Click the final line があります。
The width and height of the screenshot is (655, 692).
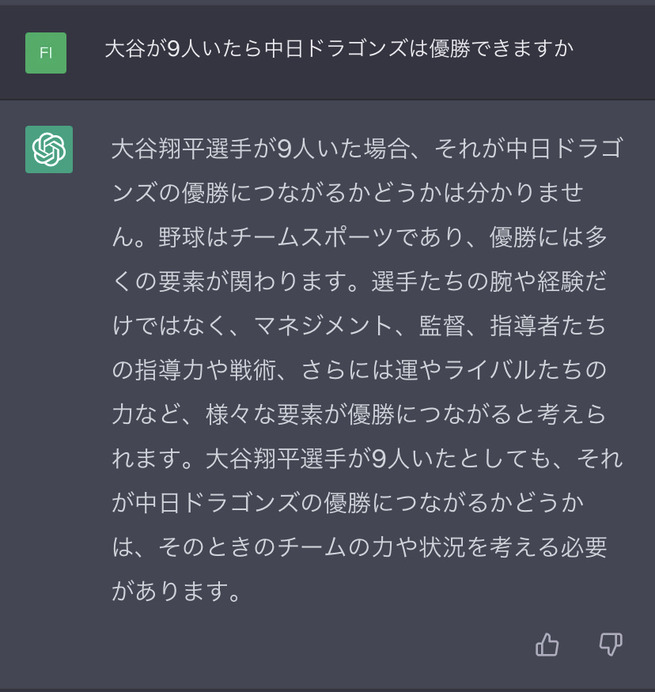point(177,591)
